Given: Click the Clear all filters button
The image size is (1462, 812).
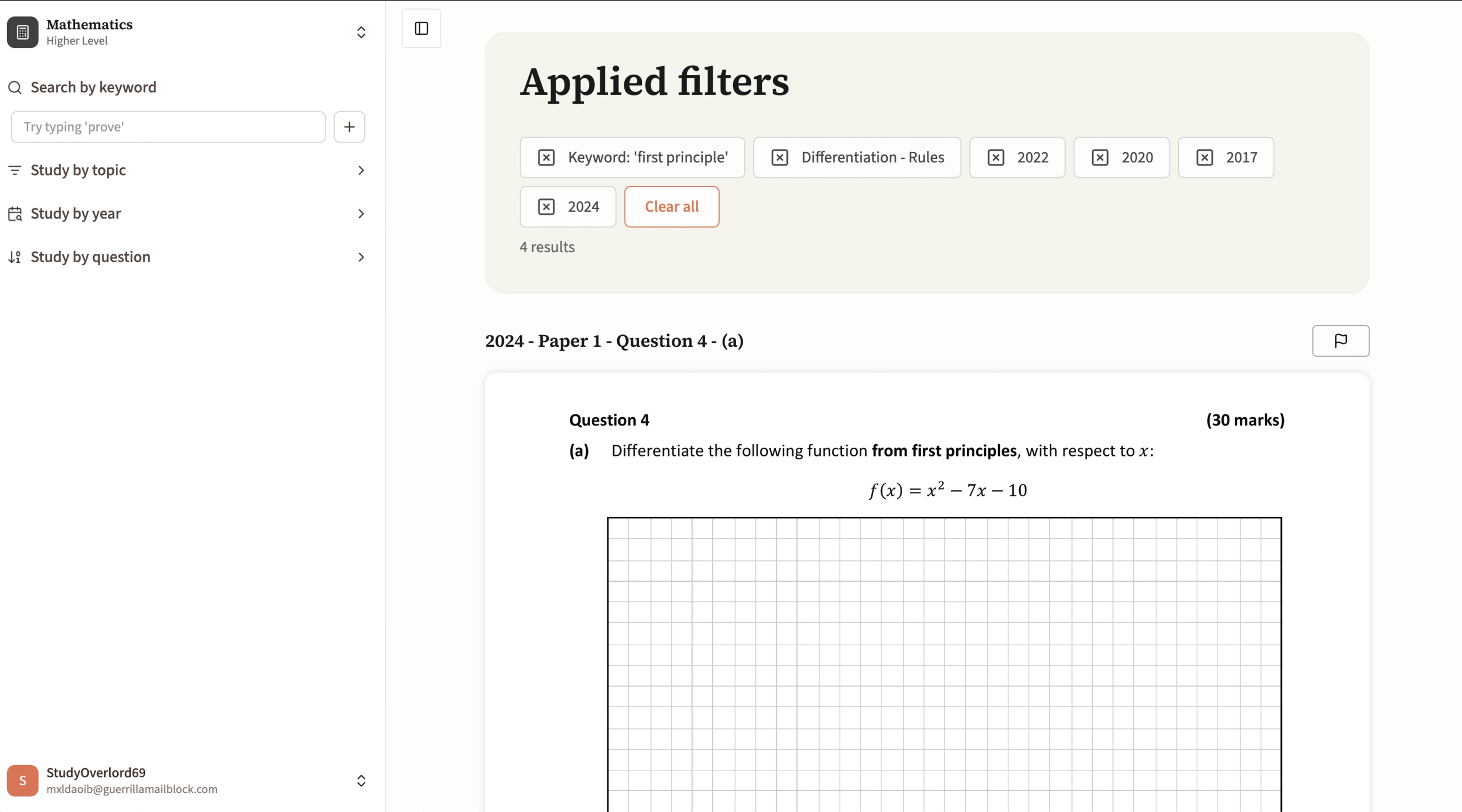Looking at the screenshot, I should tap(671, 207).
